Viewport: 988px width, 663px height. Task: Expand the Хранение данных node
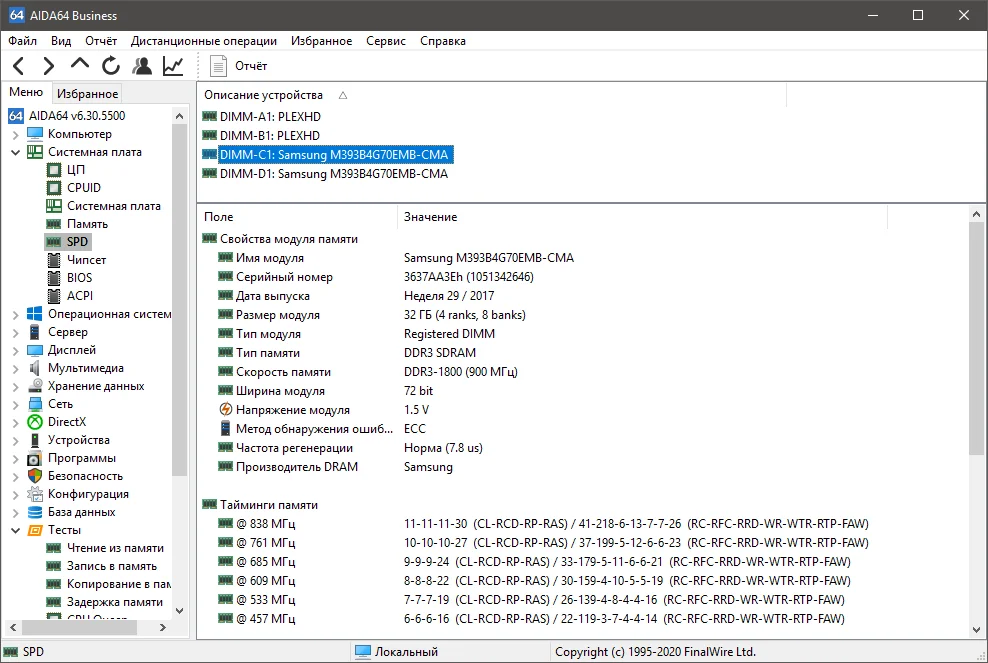point(16,386)
